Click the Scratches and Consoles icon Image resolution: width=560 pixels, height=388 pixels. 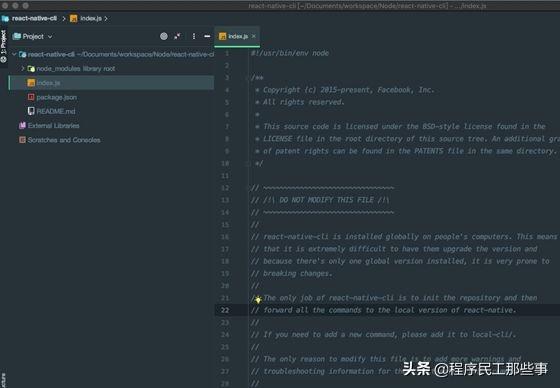click(x=22, y=140)
